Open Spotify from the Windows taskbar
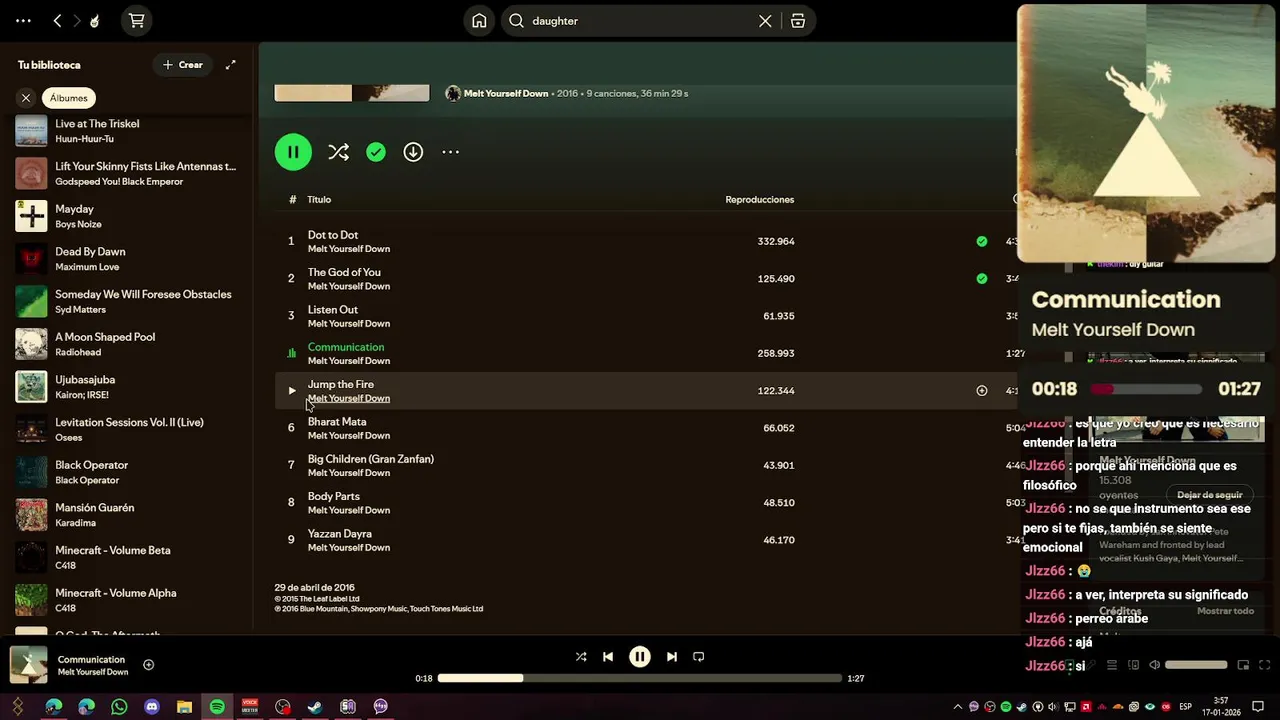Screen dimensions: 1280x720 tap(217, 707)
